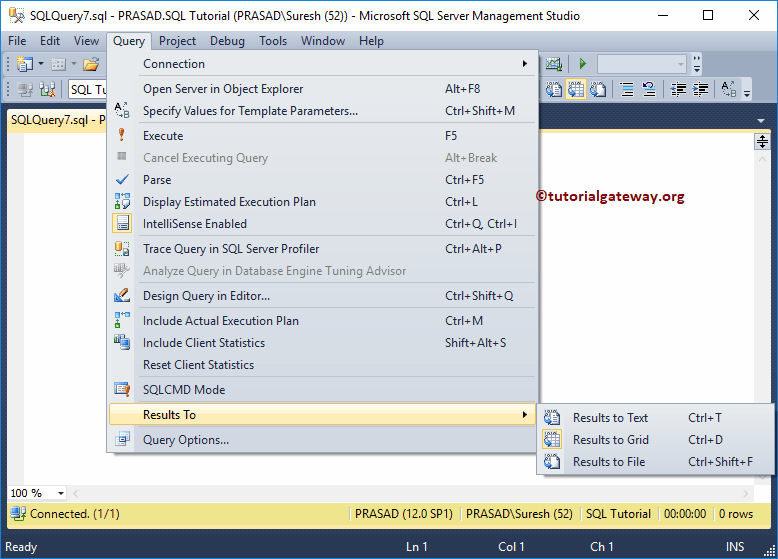The height and width of the screenshot is (559, 778).
Task: Click the Connected. (1/1) status text
Action: [74, 514]
